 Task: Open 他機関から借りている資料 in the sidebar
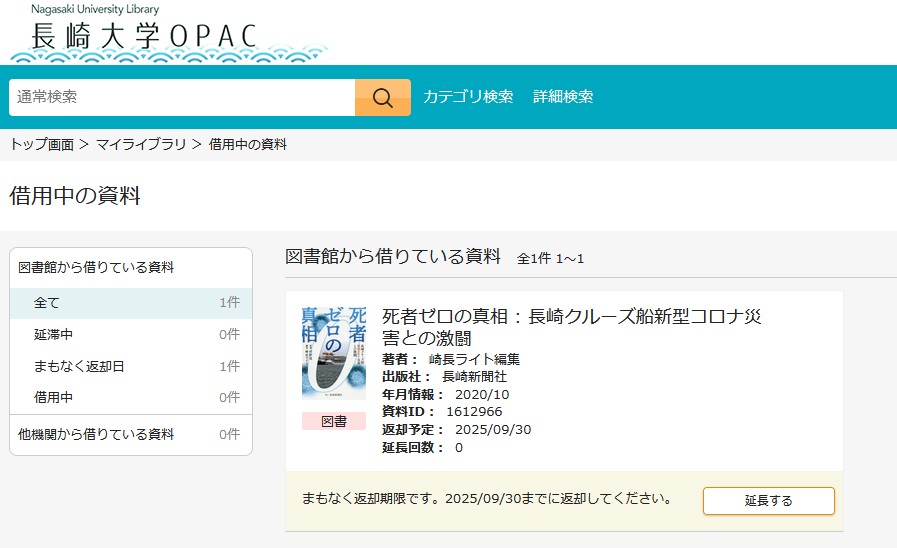(x=96, y=434)
